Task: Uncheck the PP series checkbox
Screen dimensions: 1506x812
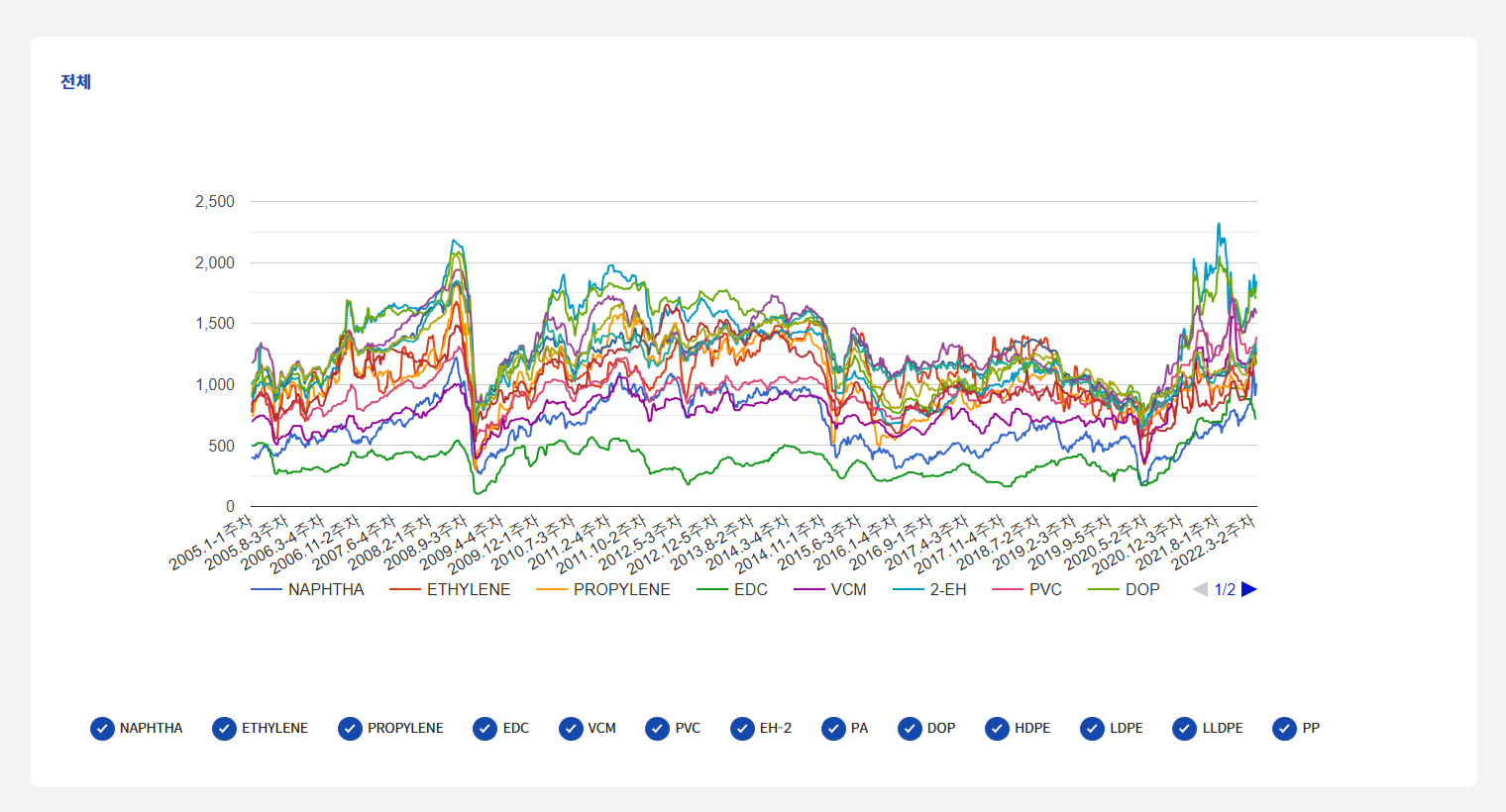Action: point(1284,729)
